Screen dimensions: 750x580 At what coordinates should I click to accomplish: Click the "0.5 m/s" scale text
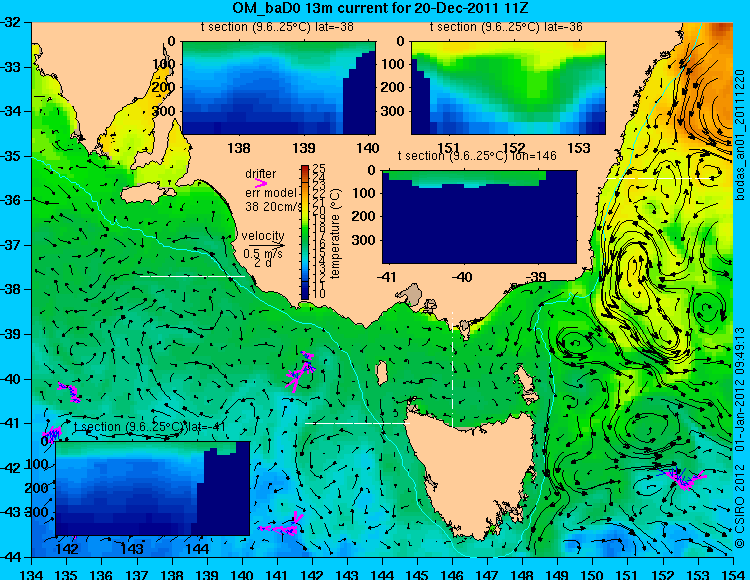(x=263, y=254)
